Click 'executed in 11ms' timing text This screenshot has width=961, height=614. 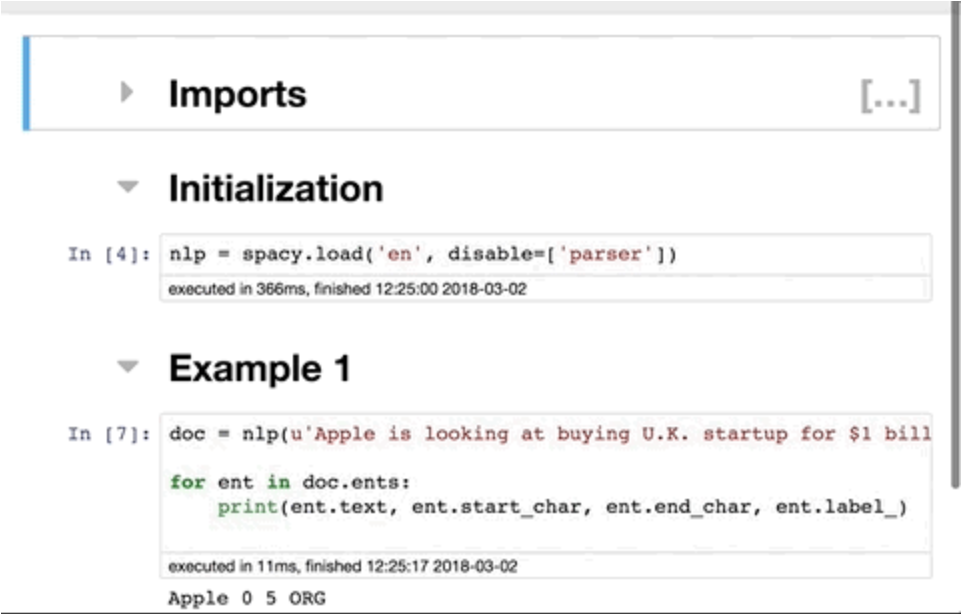tap(343, 566)
